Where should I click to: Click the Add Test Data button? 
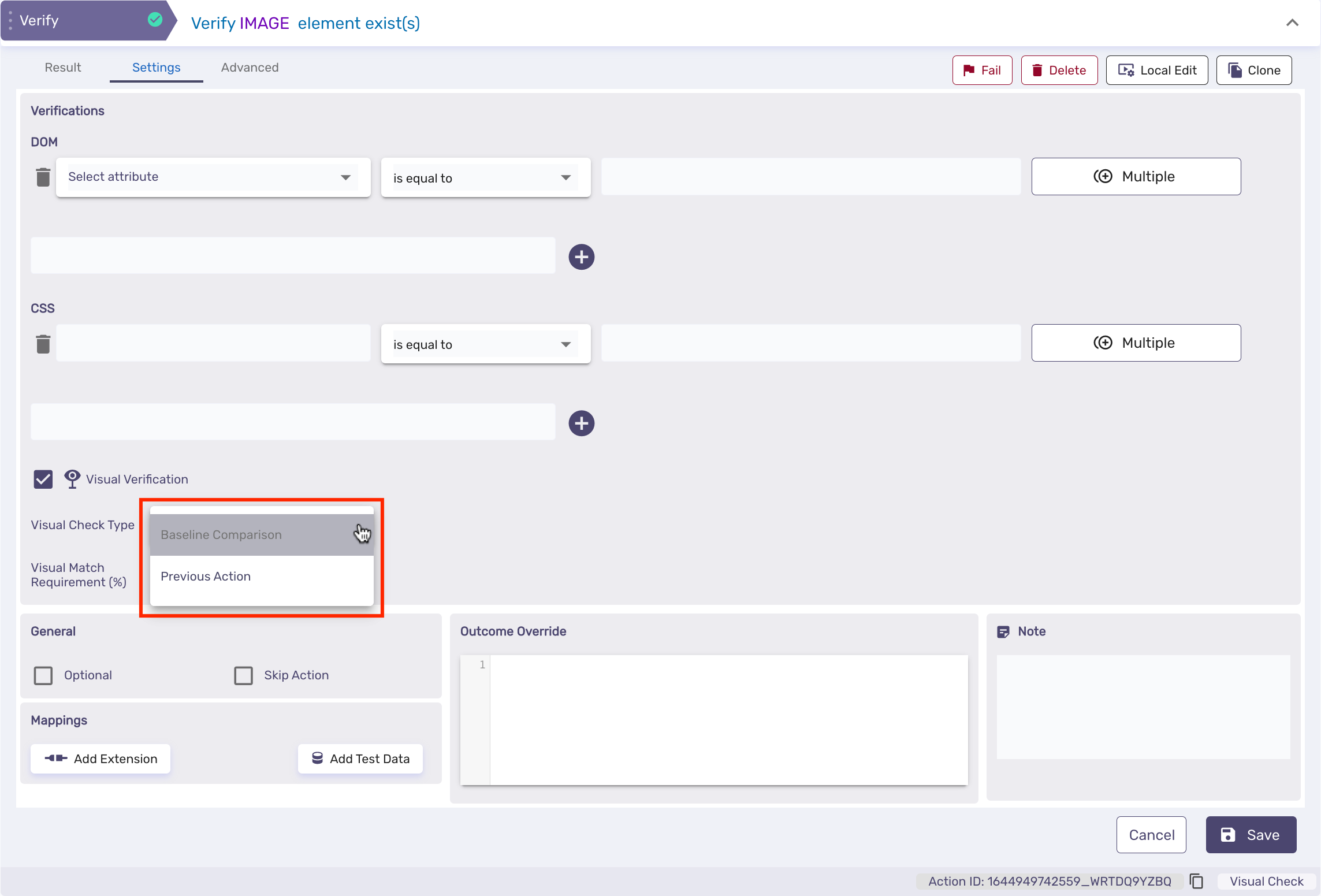[360, 759]
